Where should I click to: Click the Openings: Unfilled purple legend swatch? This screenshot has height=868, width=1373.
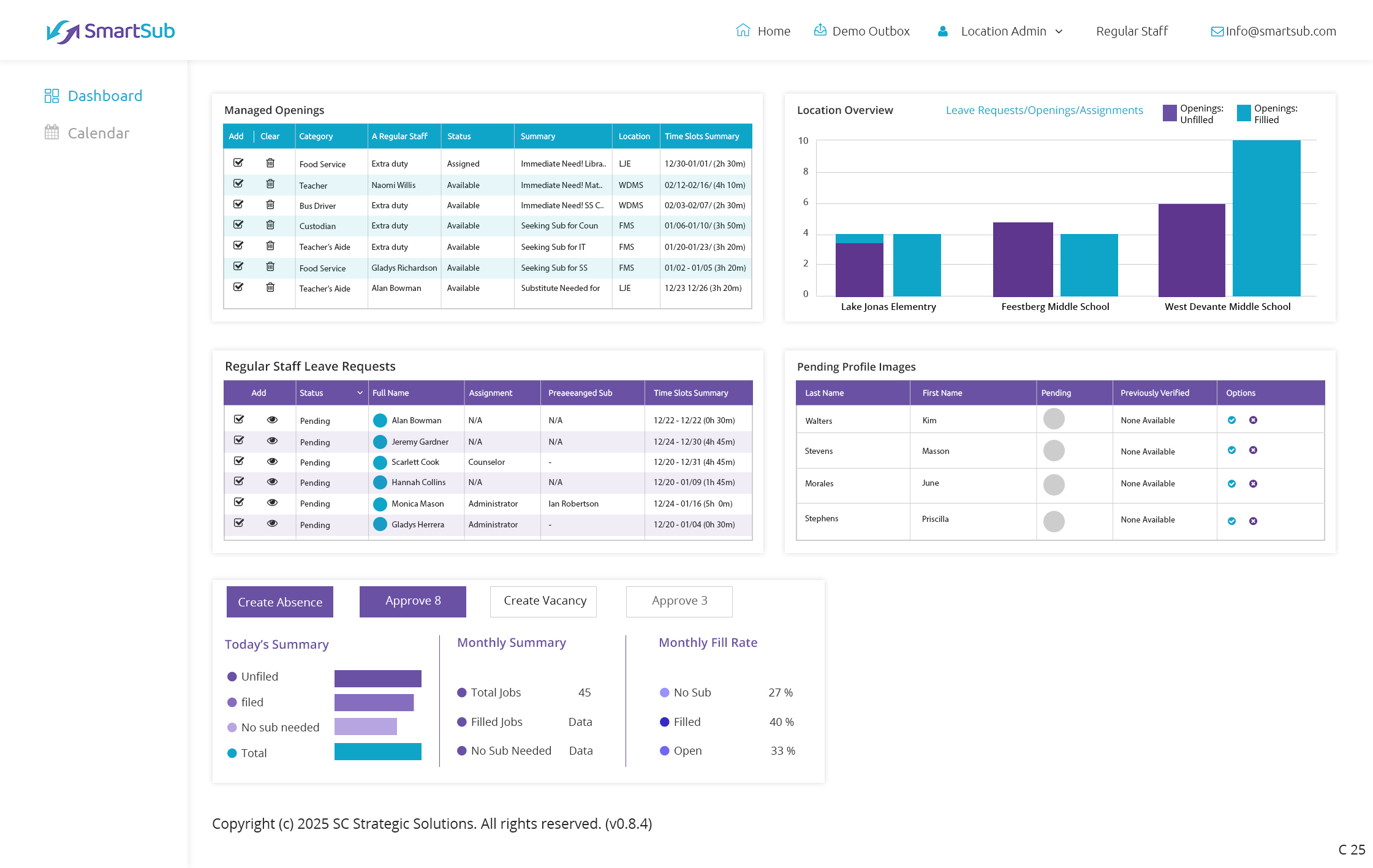coord(1170,113)
